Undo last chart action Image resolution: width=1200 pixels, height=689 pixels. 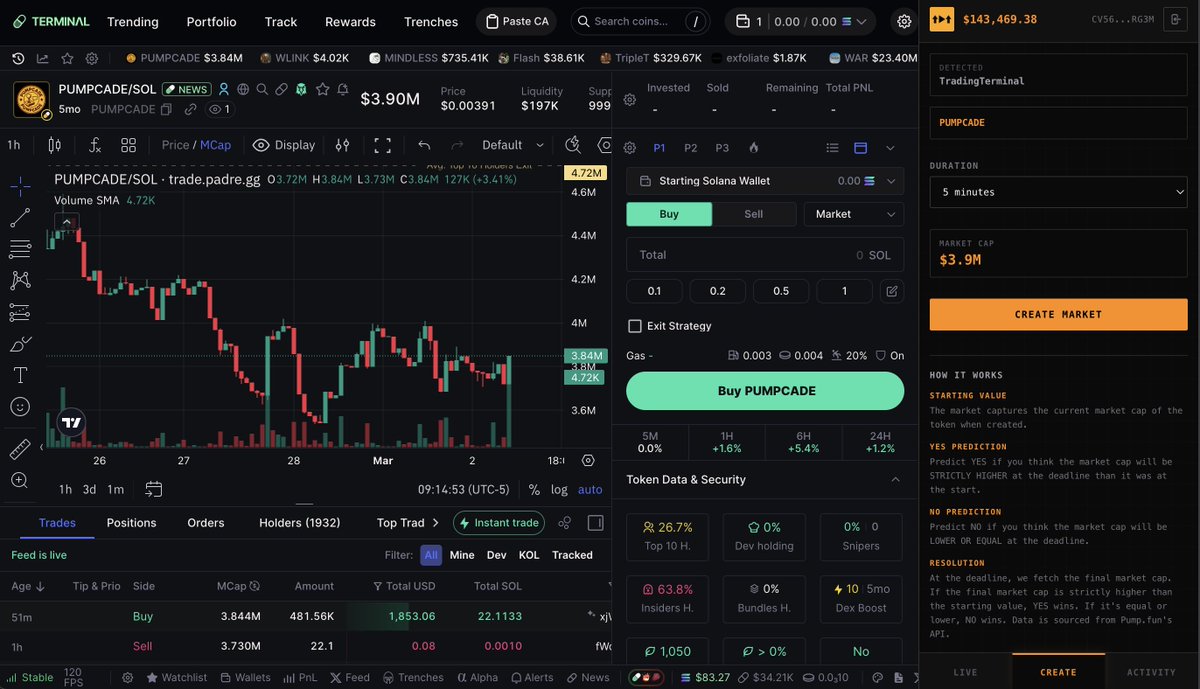424,145
